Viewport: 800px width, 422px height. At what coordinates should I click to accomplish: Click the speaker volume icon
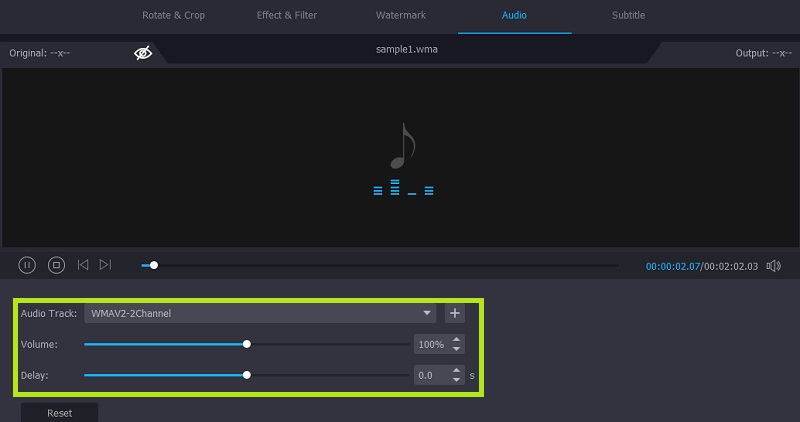[x=773, y=266]
